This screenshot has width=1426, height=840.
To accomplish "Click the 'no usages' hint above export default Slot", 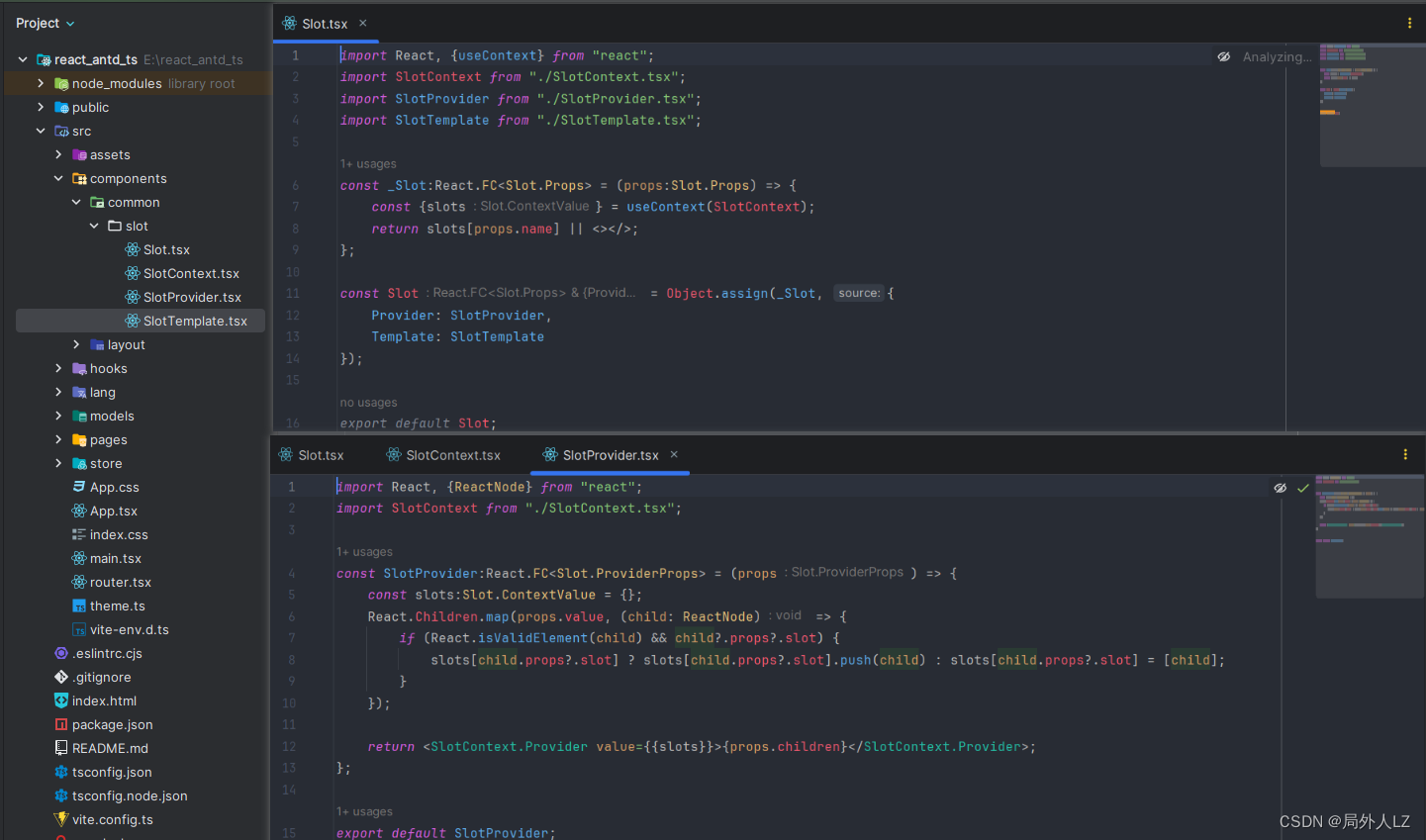I will pos(368,403).
